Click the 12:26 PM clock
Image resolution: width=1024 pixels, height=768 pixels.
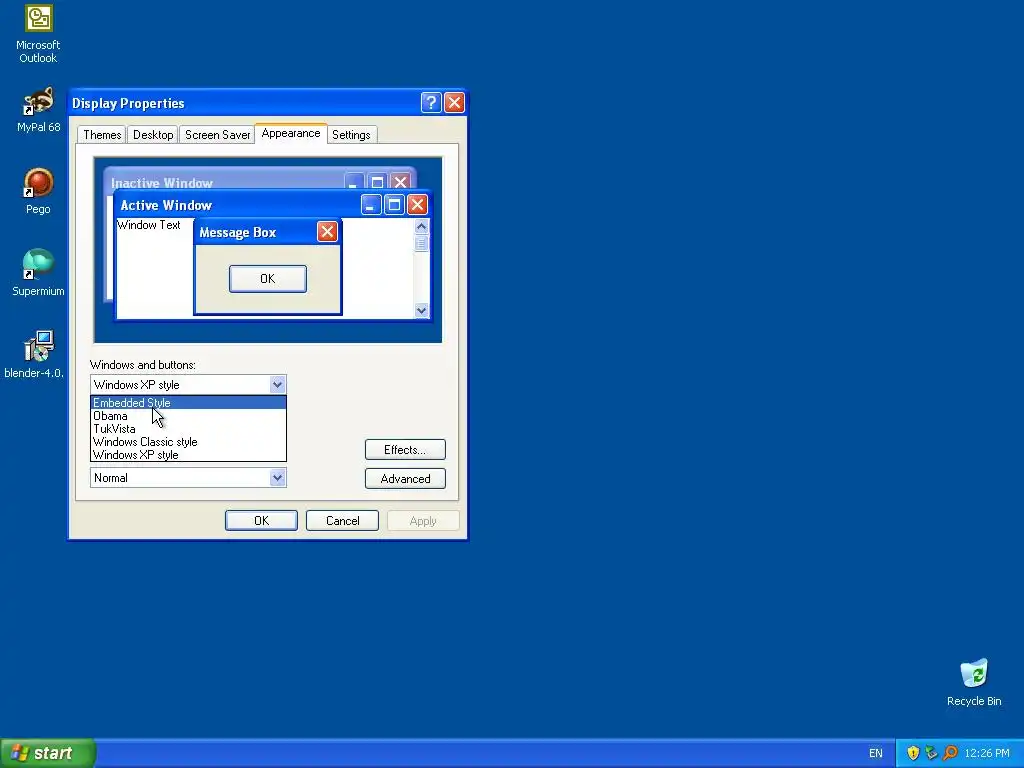(x=987, y=753)
